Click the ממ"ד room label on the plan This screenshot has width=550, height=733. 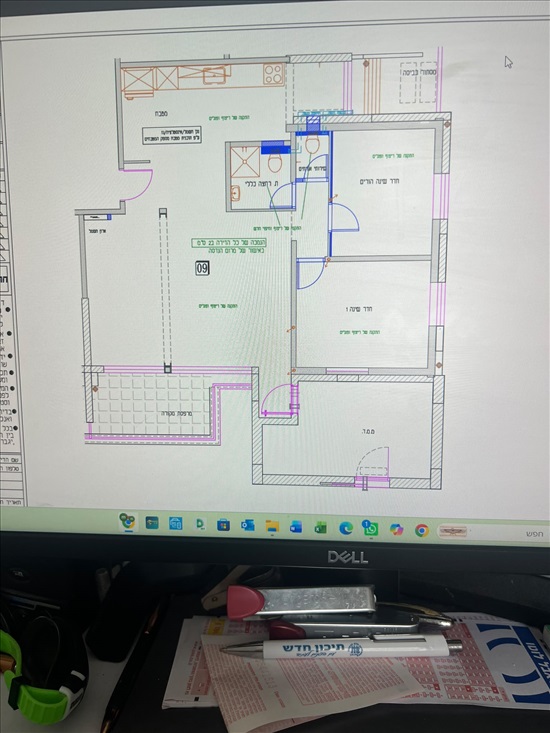(367, 431)
